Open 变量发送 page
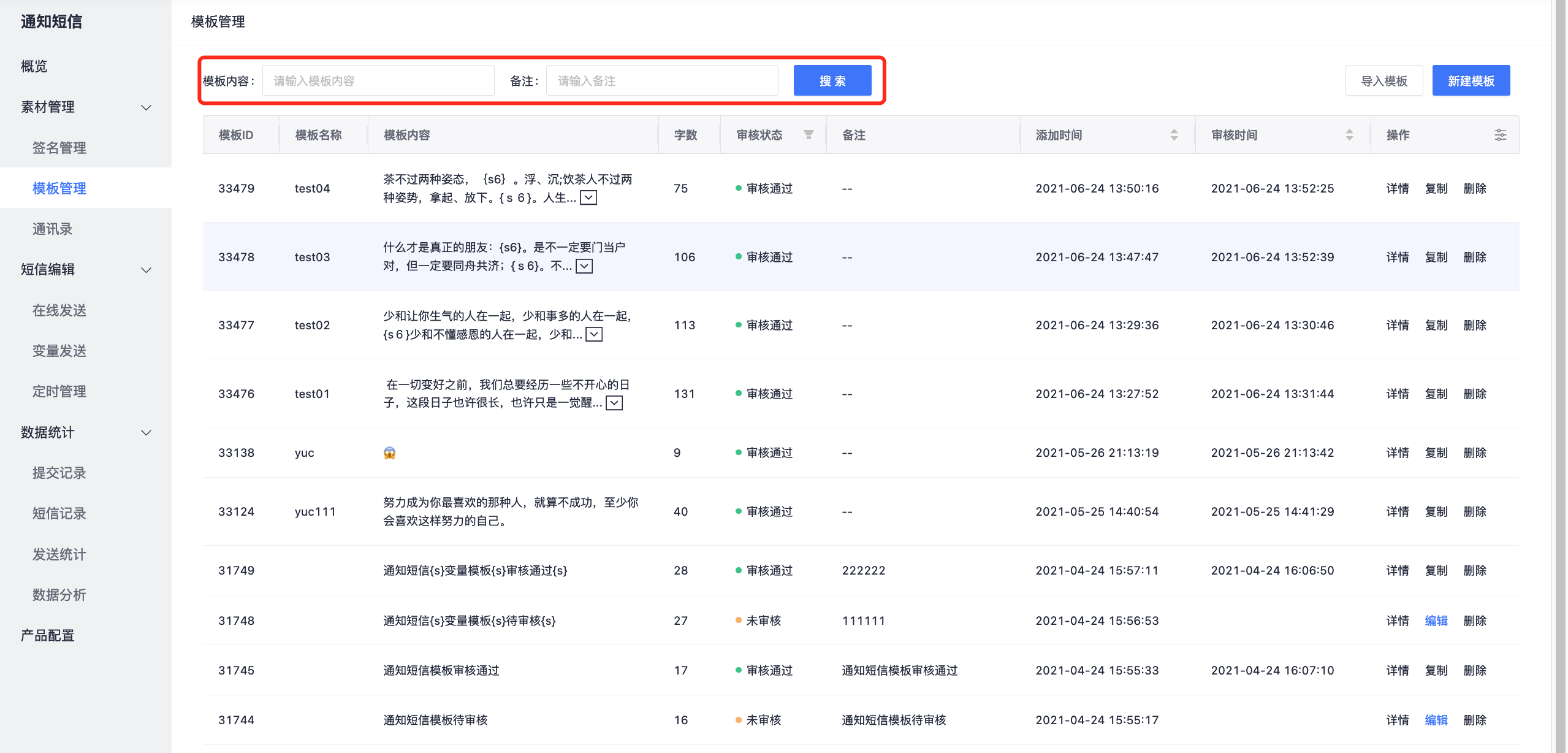 click(x=59, y=351)
